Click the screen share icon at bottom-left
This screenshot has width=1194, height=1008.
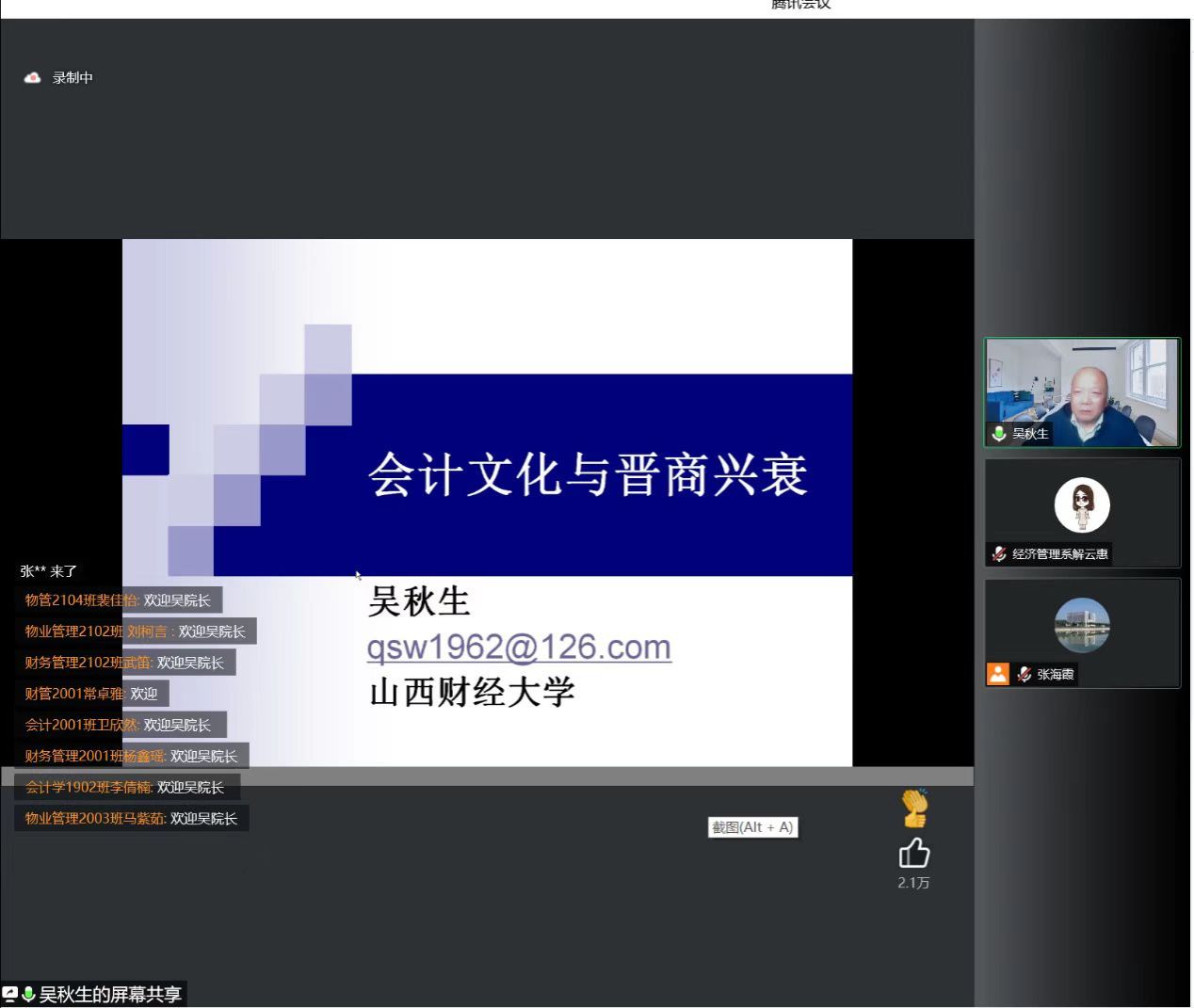point(10,994)
